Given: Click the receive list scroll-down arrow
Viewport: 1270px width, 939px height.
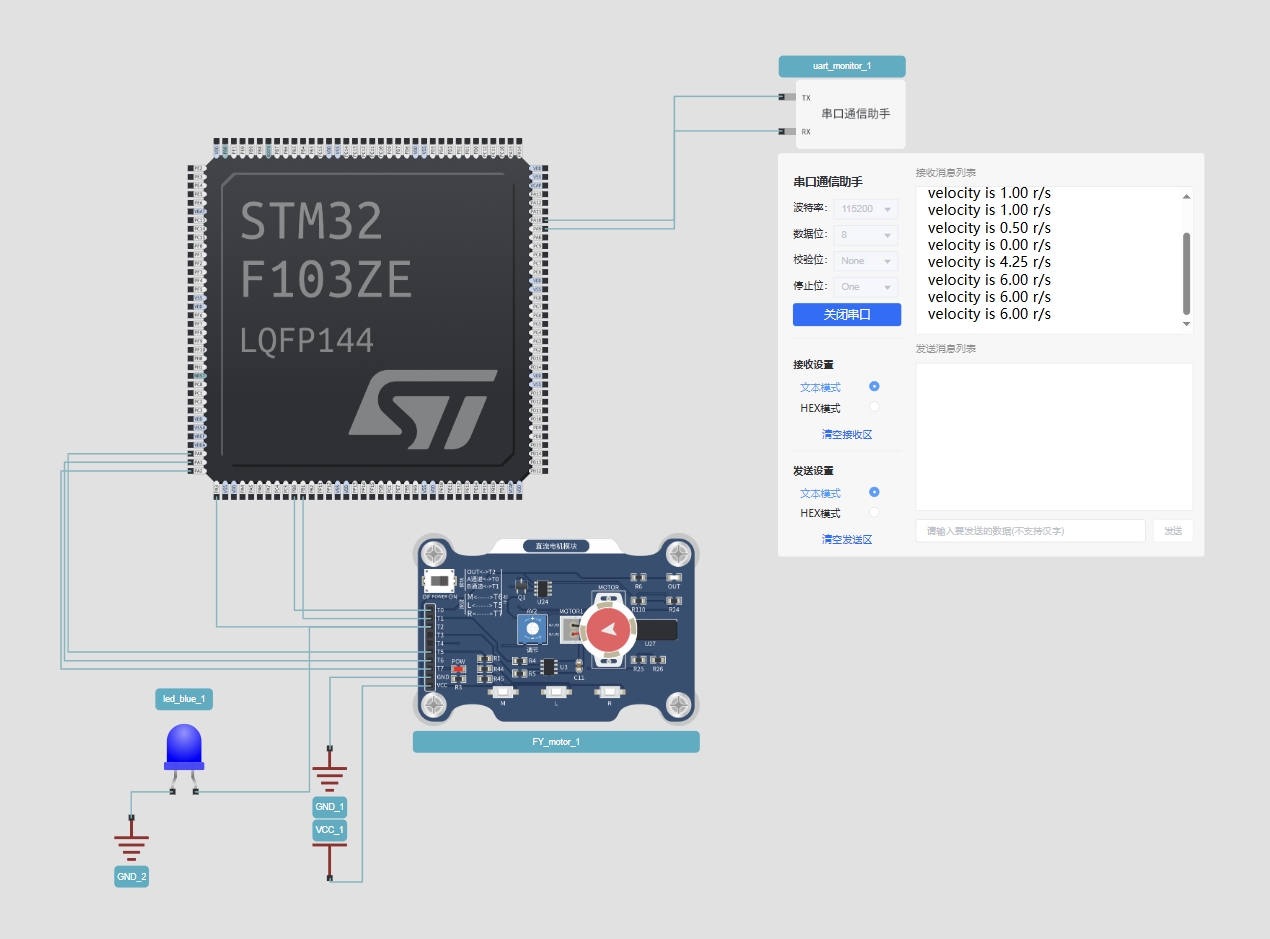Looking at the screenshot, I should point(1187,324).
